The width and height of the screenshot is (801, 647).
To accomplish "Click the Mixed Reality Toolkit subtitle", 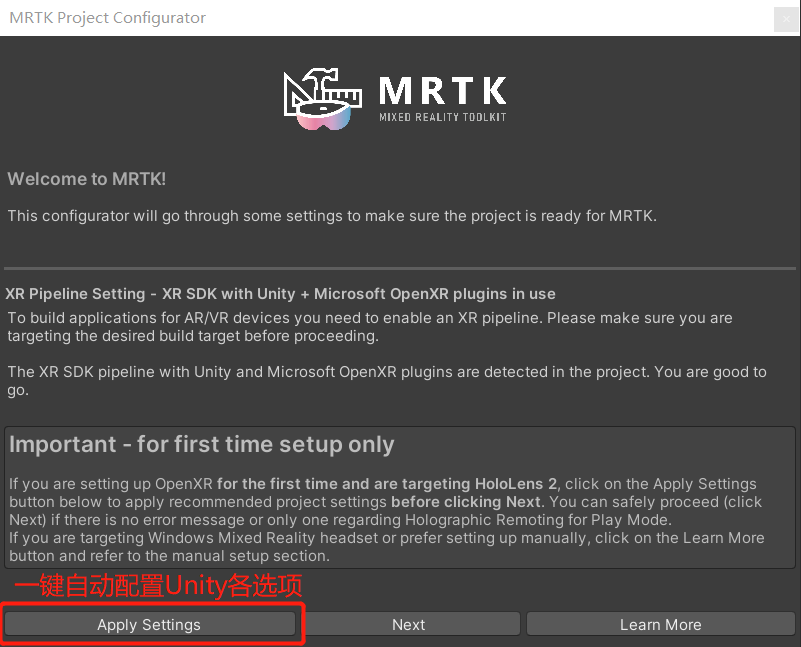I will (442, 117).
